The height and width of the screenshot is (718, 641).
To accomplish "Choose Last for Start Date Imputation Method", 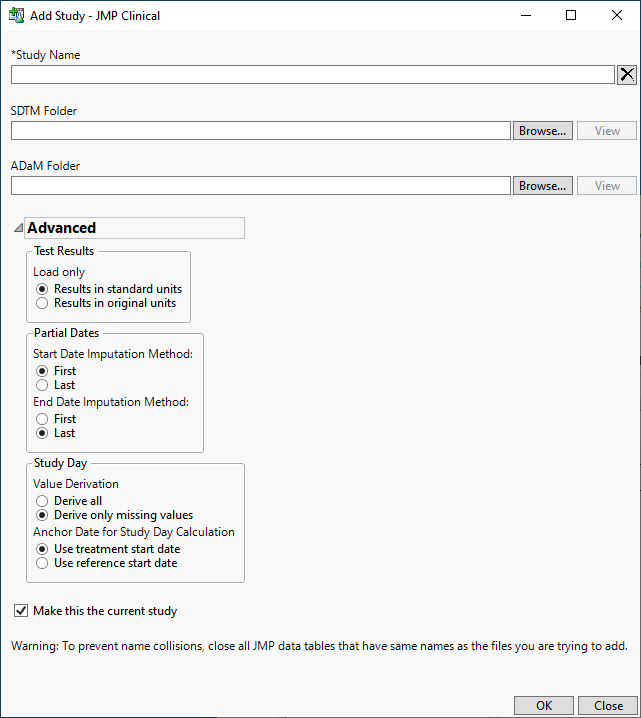I will [42, 385].
